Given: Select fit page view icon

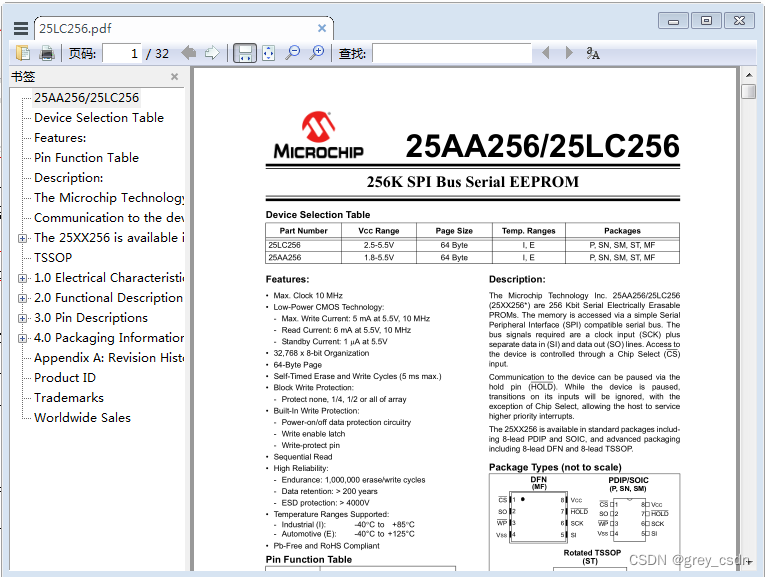Looking at the screenshot, I should [x=269, y=53].
